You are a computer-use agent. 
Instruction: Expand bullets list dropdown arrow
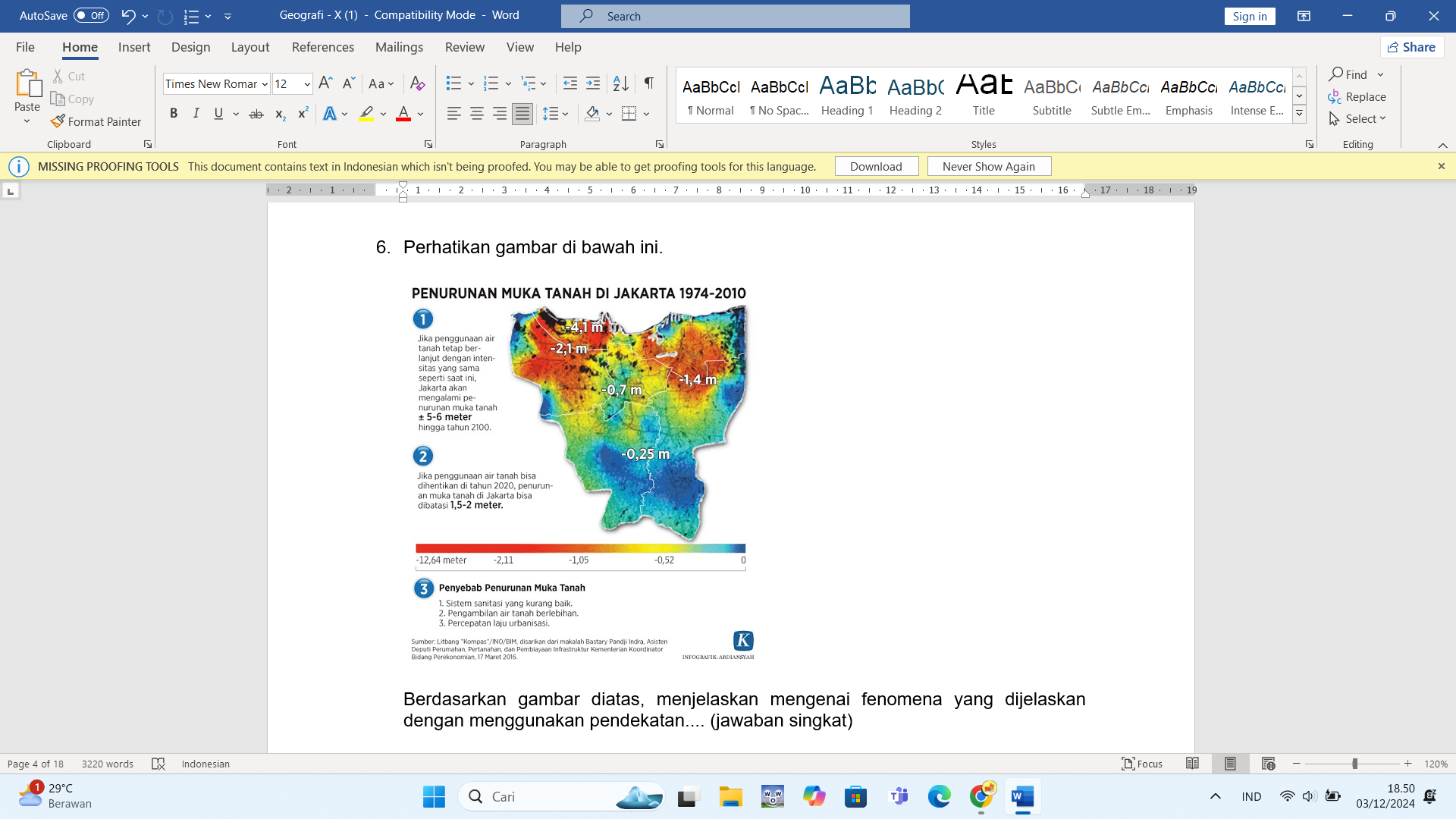[471, 83]
